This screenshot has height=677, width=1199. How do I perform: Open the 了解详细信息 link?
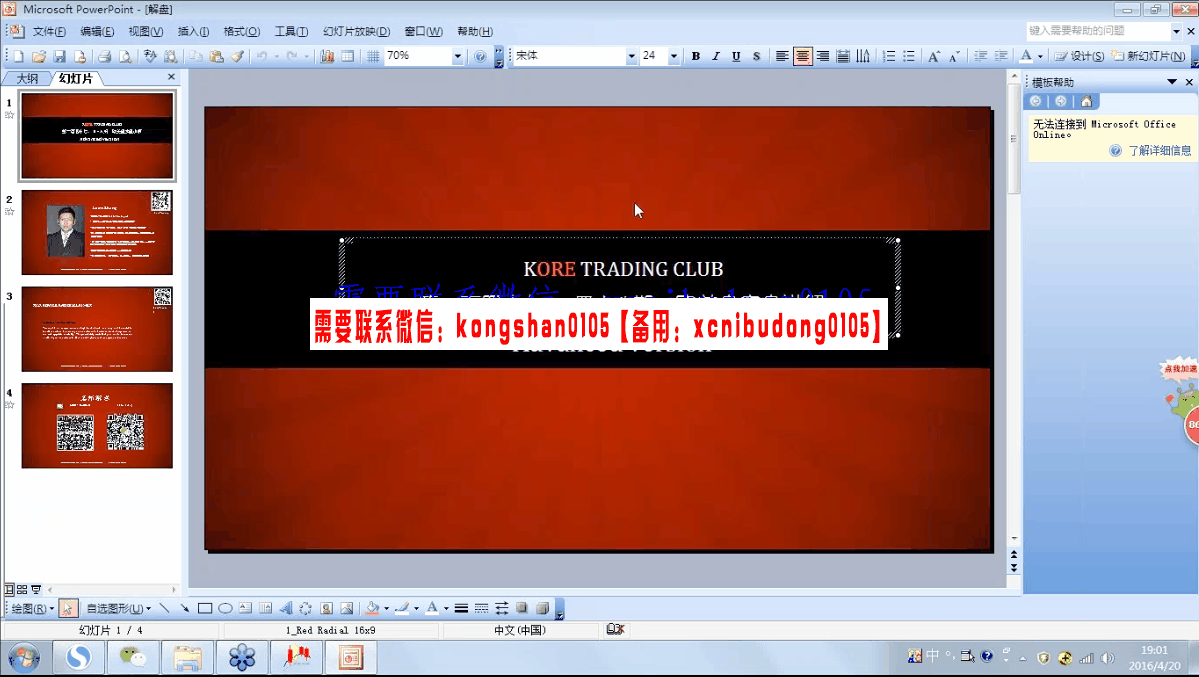[x=1159, y=150]
